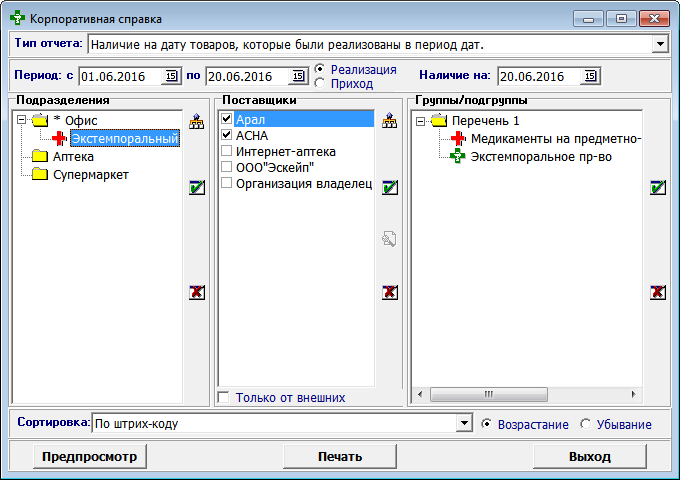Screen dimensions: 680x480
Task: Click into the period start date field 01.06.2016
Action: tap(121, 76)
